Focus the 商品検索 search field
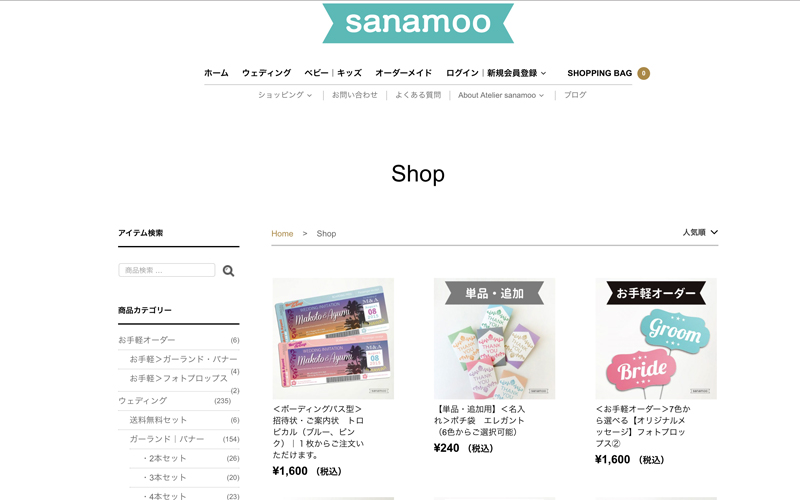 pyautogui.click(x=167, y=270)
